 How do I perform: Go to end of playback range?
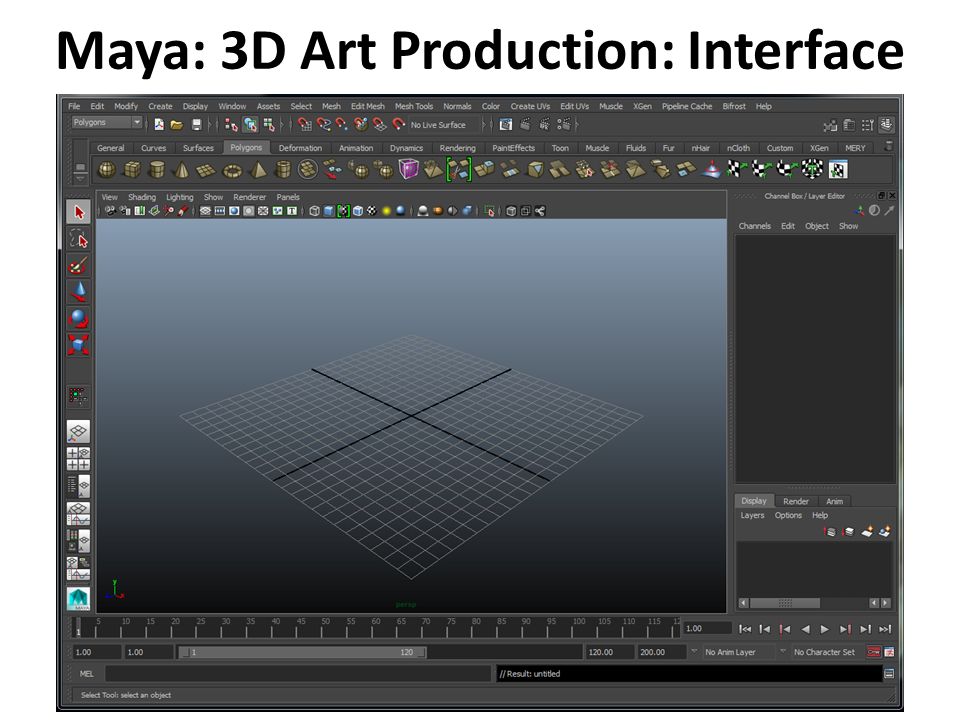click(885, 629)
